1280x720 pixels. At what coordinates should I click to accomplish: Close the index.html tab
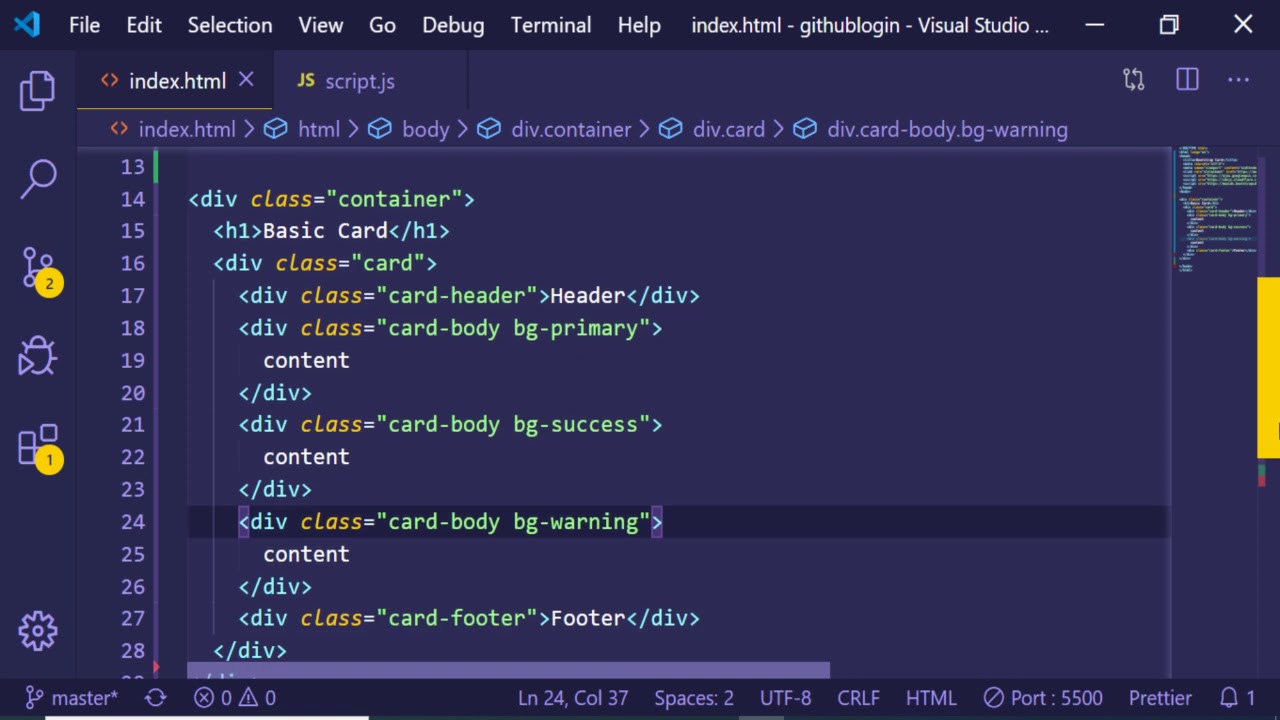point(246,80)
